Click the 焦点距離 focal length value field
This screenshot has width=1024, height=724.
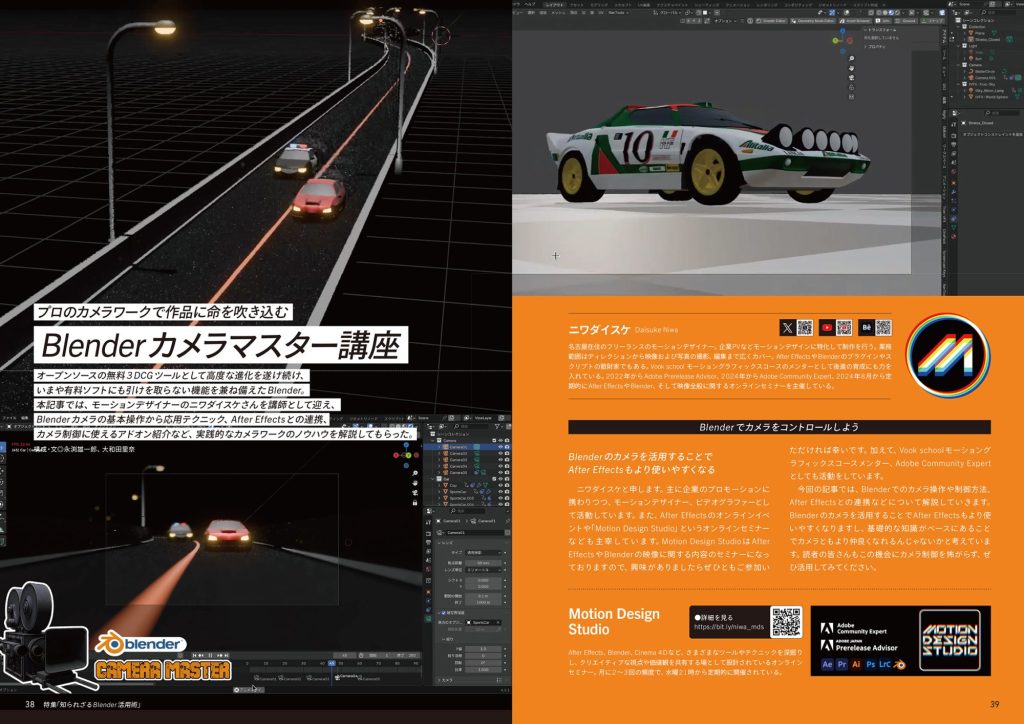[x=483, y=563]
